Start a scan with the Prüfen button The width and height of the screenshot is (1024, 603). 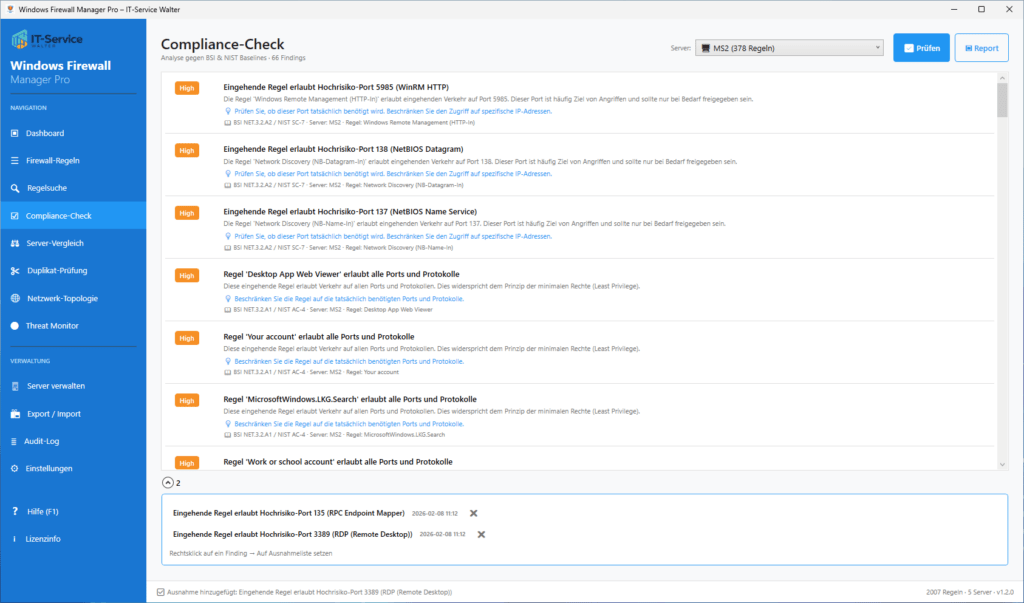coord(921,47)
